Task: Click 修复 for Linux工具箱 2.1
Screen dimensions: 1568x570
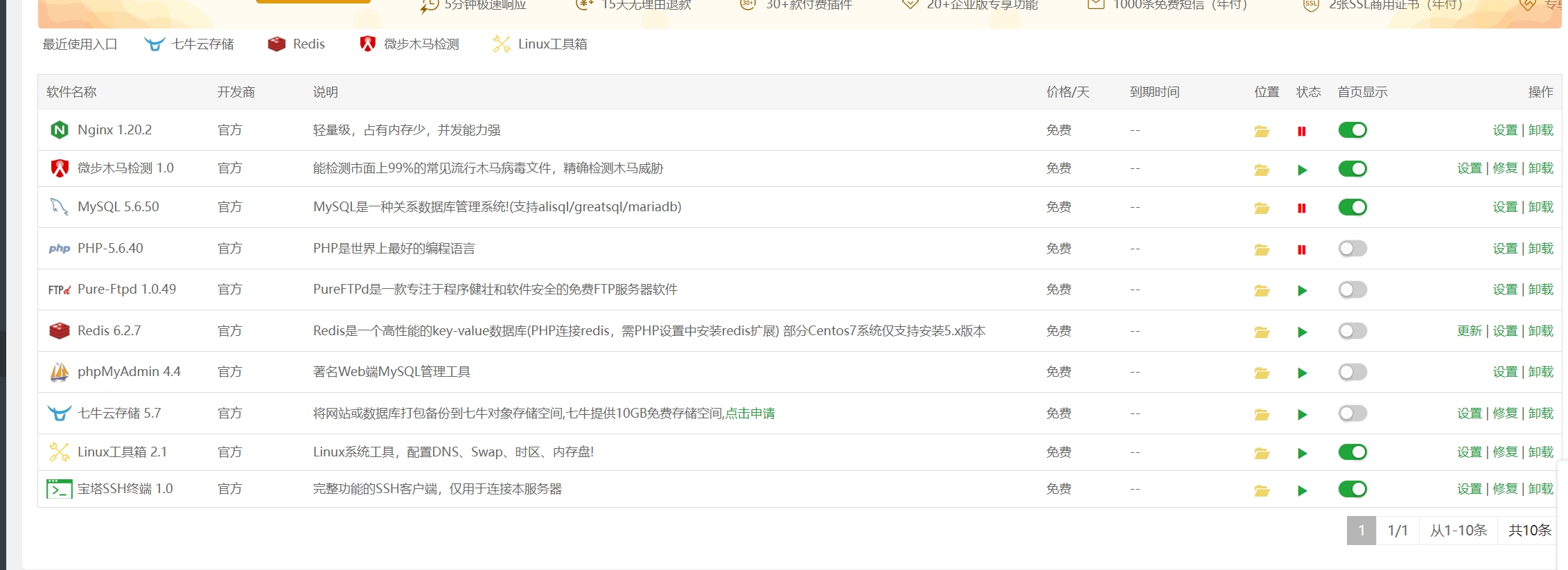Action: click(x=1505, y=452)
